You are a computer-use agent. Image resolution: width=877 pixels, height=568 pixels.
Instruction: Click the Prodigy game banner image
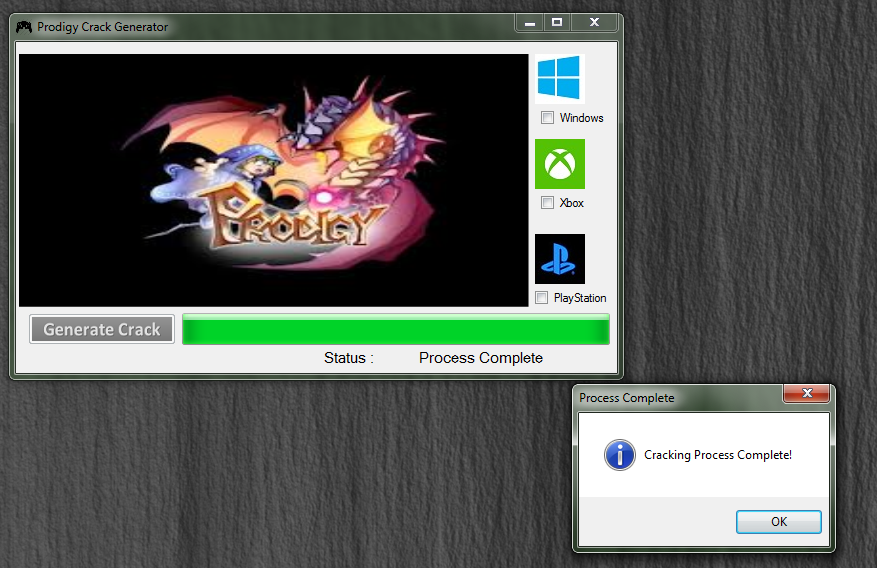tap(274, 180)
